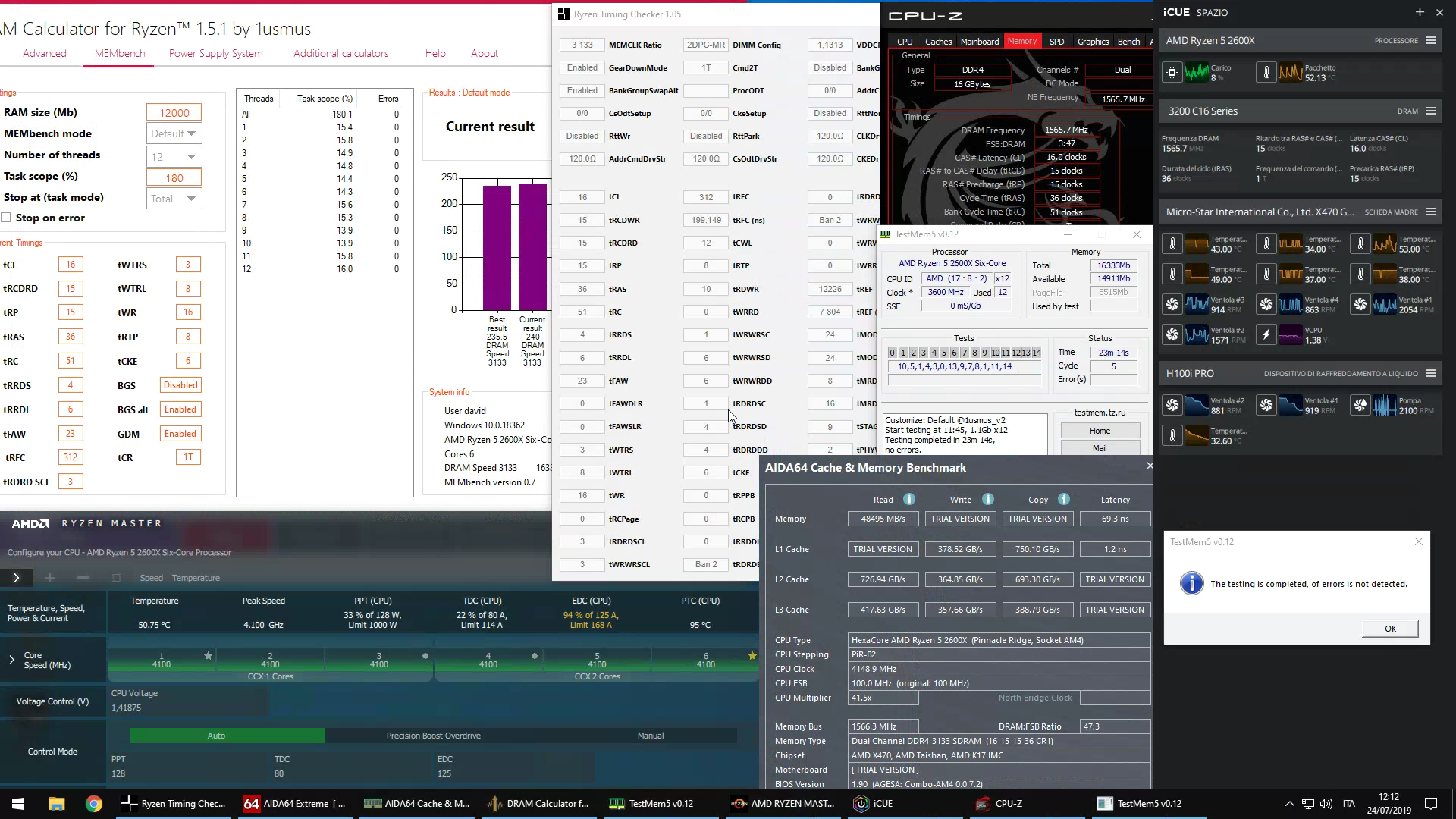Select Manual control mode in Ryzen Master
The height and width of the screenshot is (819, 1456).
[650, 736]
